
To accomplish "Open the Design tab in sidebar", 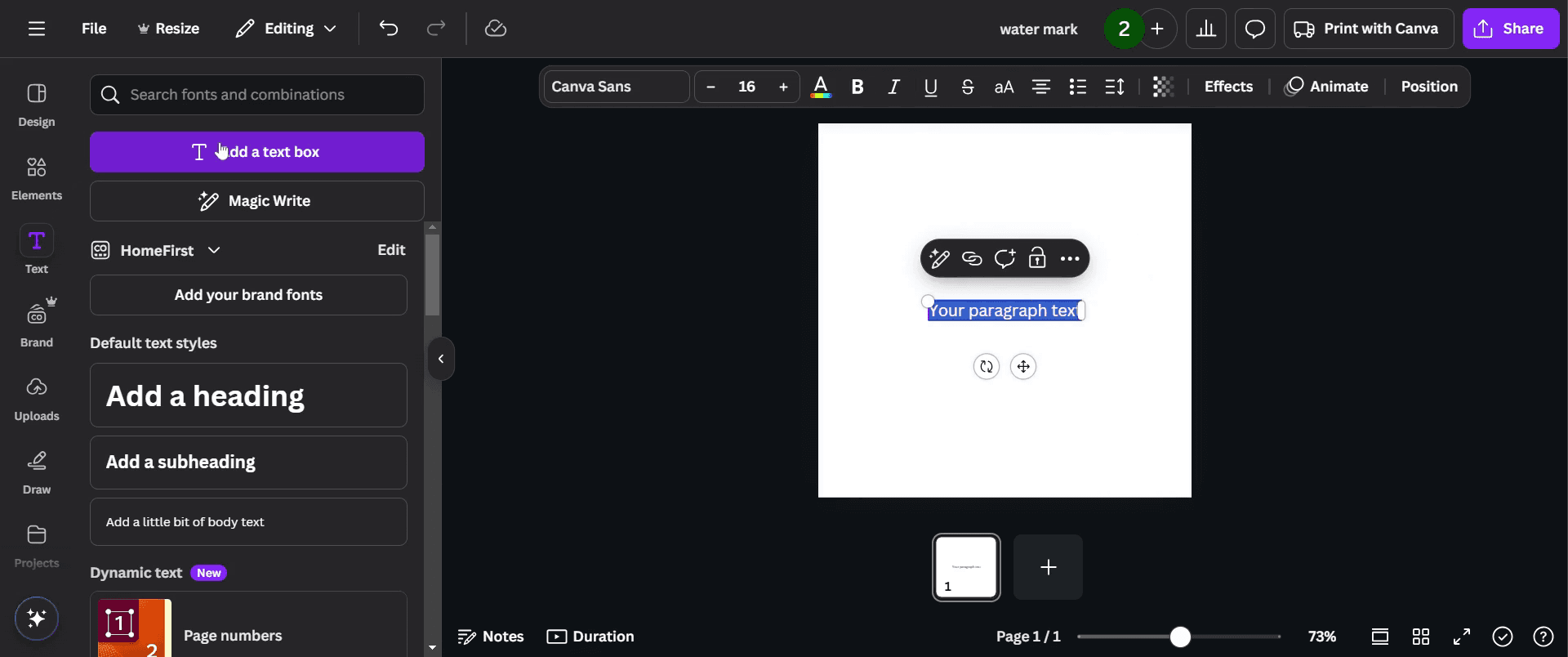I will (37, 105).
